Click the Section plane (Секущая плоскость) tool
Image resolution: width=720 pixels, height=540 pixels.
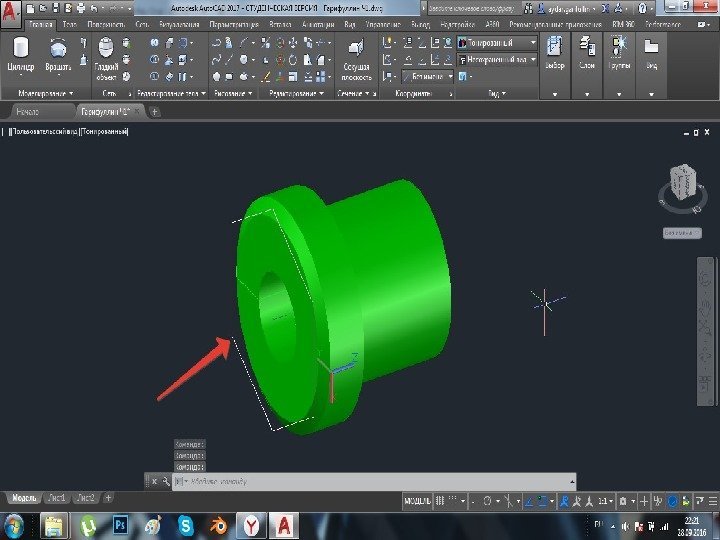(355, 57)
